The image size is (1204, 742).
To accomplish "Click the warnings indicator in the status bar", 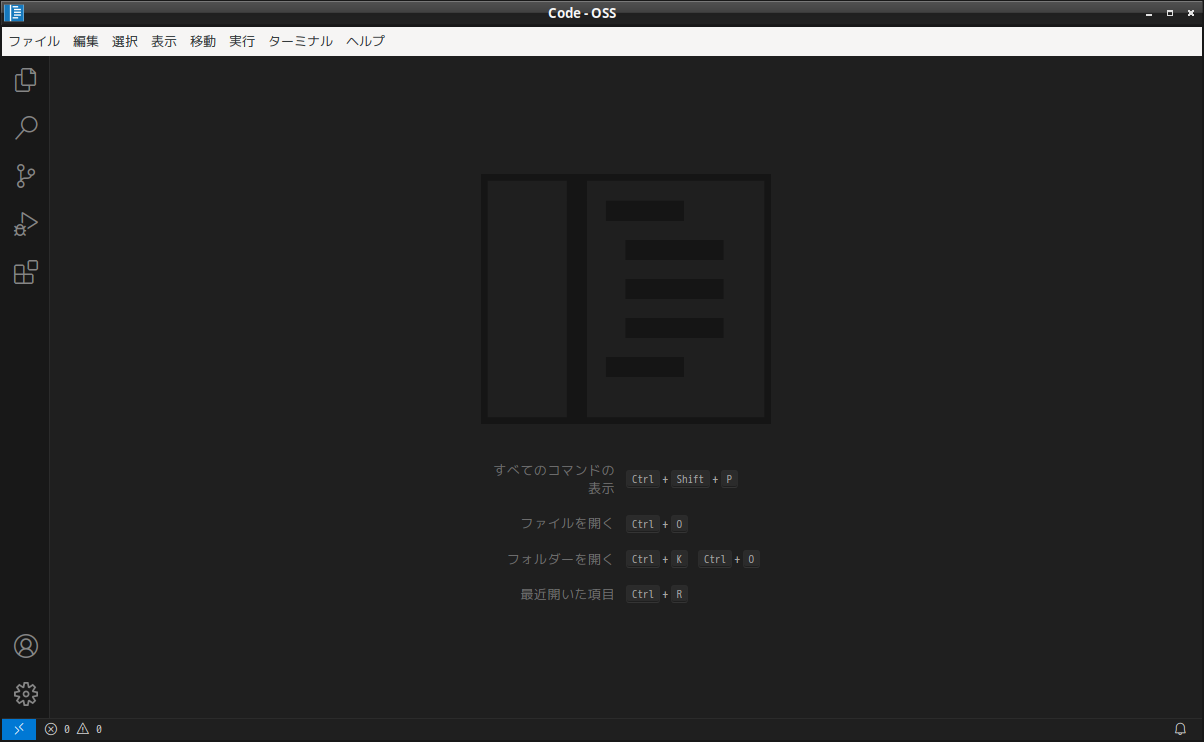I will 88,728.
